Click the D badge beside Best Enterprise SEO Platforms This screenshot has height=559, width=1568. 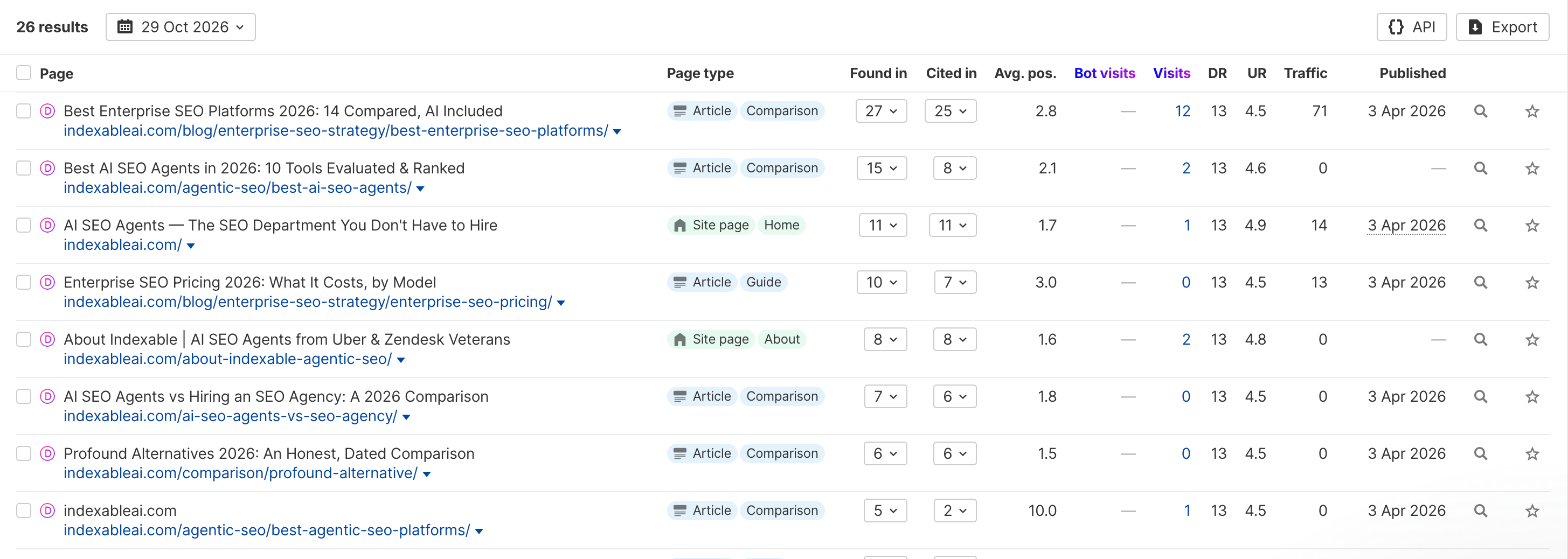point(47,111)
